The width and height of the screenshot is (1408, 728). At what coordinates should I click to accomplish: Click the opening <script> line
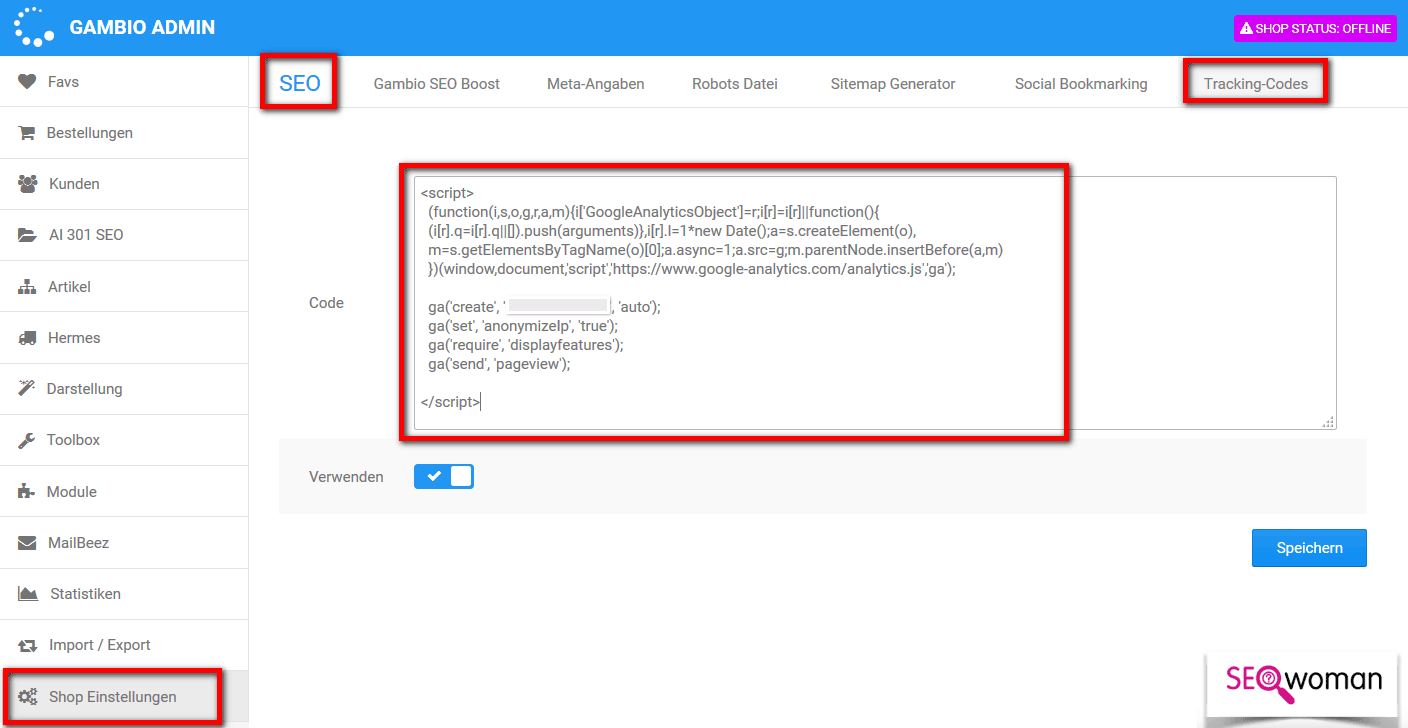447,193
